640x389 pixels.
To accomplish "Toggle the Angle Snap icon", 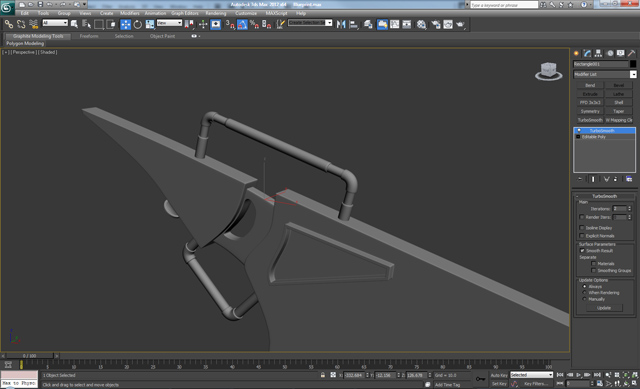I will click(x=242, y=24).
